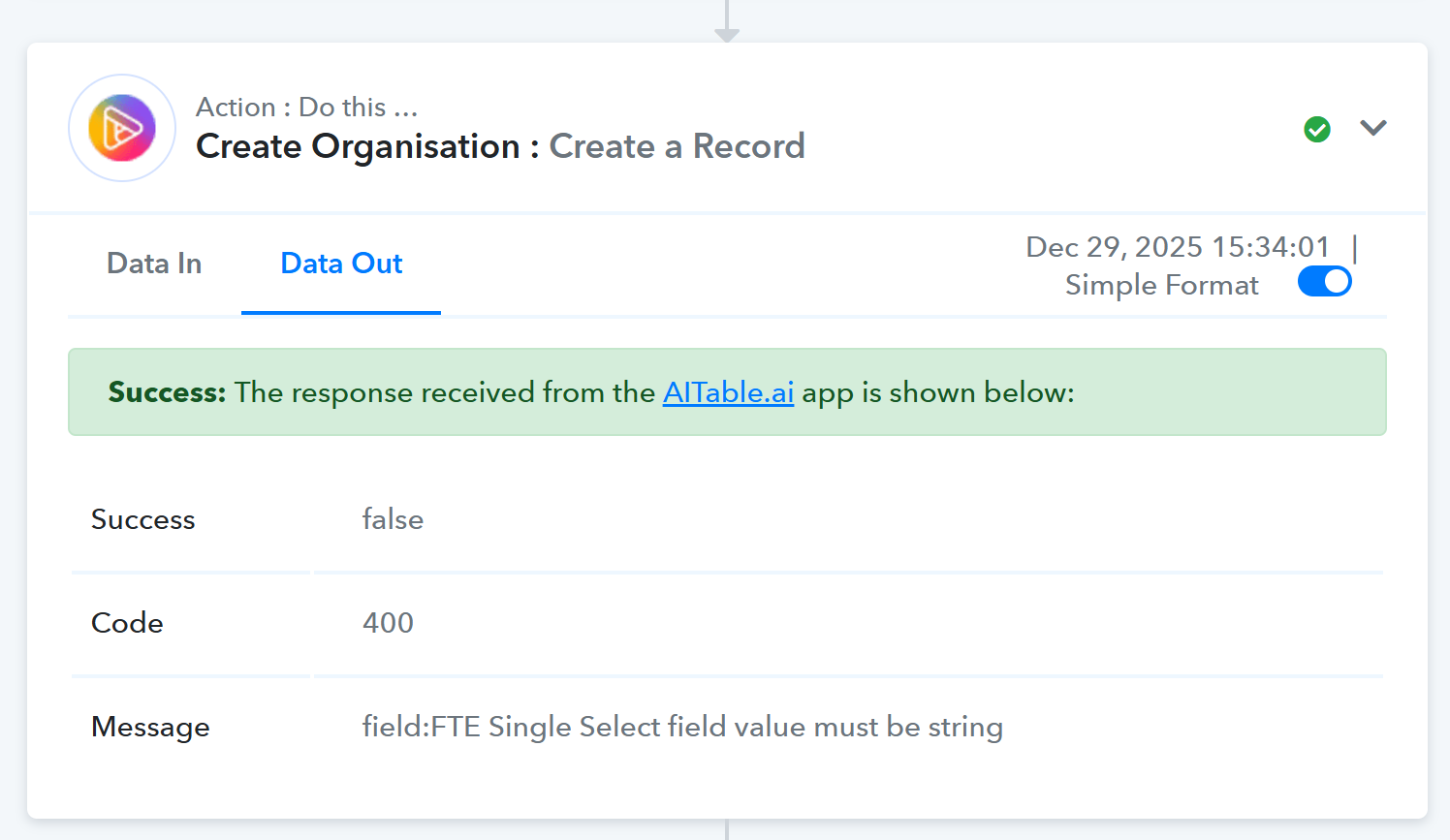
Task: Click the Message field label
Action: point(150,727)
